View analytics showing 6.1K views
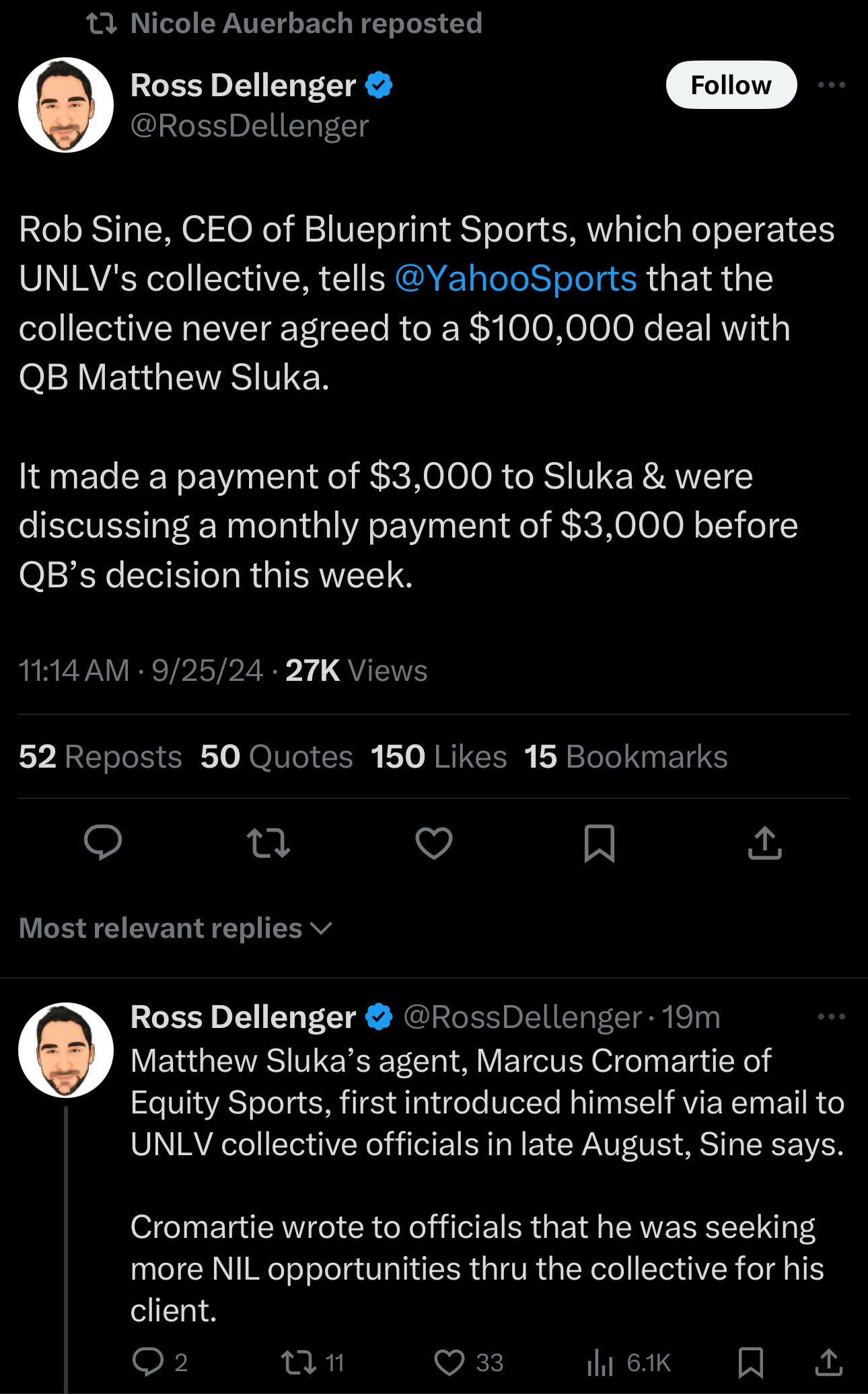The height and width of the screenshot is (1394, 868). [x=600, y=1362]
